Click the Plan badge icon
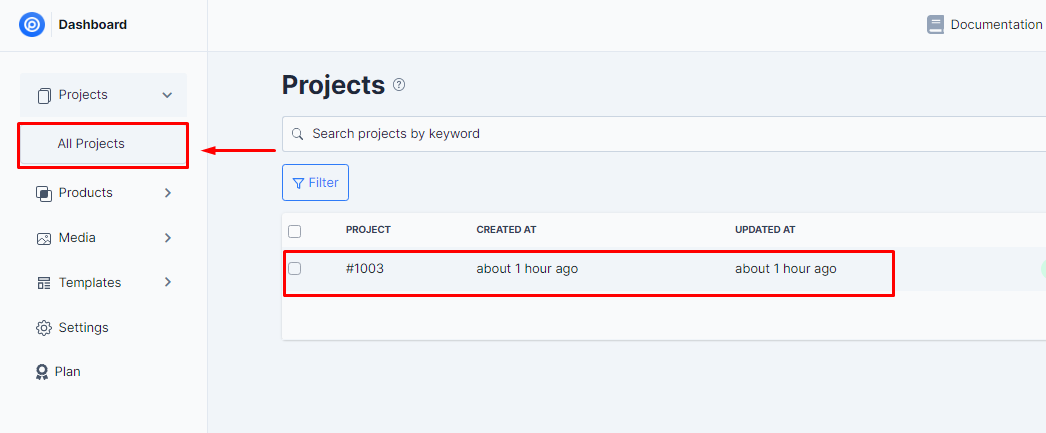Image resolution: width=1046 pixels, height=433 pixels. tap(42, 372)
